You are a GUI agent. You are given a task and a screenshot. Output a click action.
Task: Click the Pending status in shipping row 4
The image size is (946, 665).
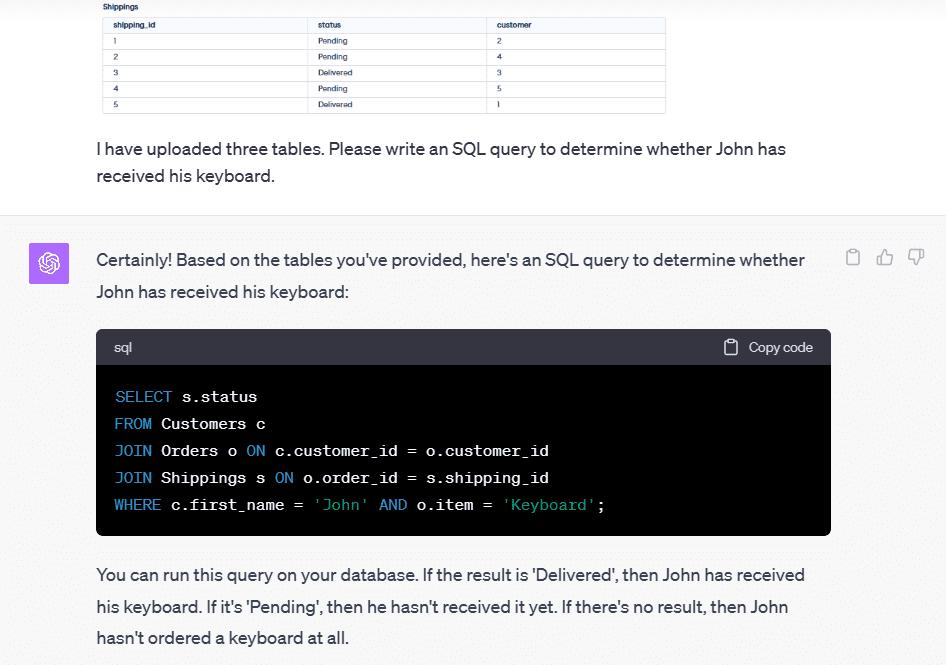pos(332,89)
